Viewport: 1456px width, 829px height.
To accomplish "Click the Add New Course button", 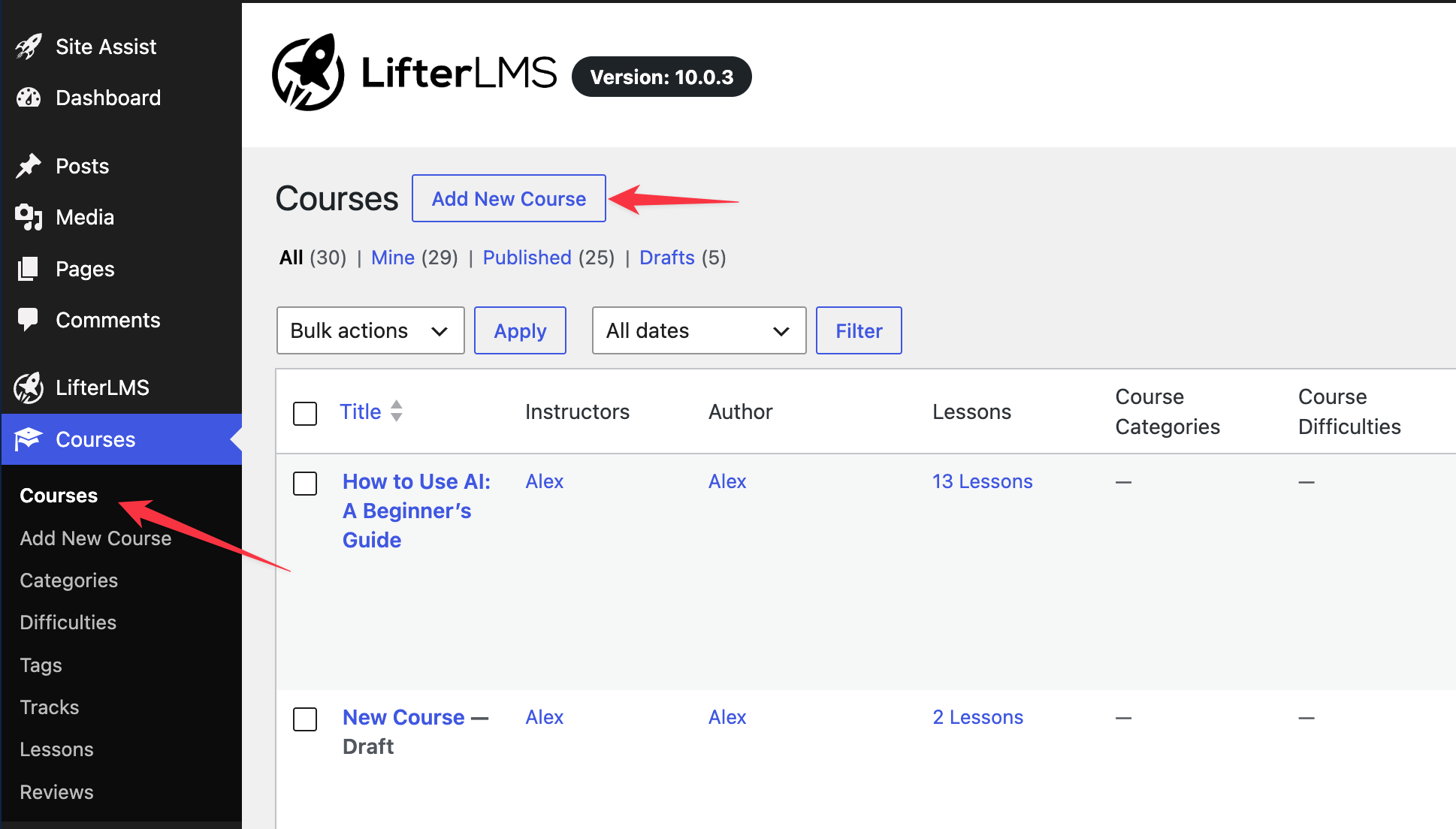I will point(509,198).
